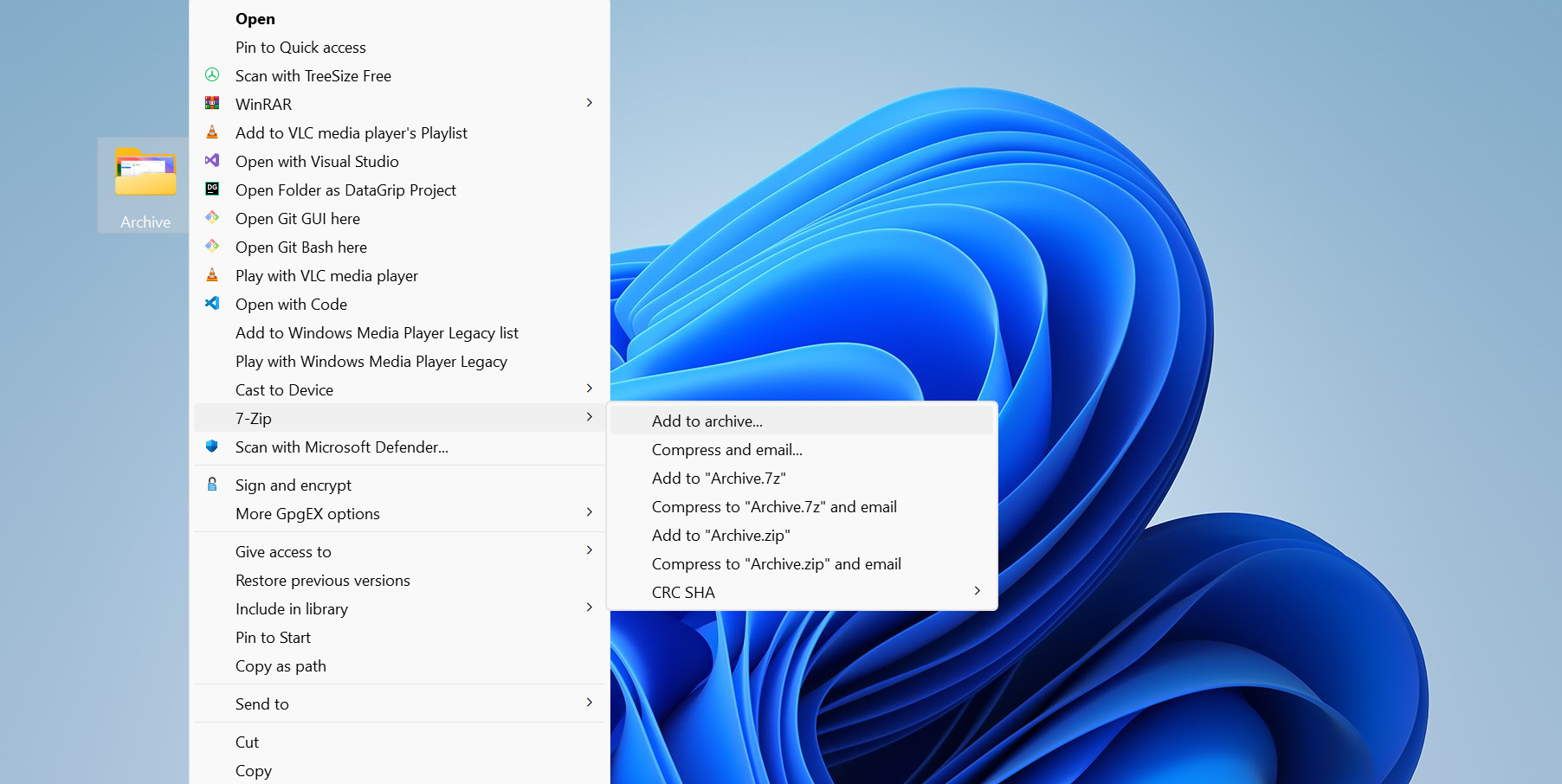Choose Add to archive... option
The height and width of the screenshot is (784, 1562).
[x=707, y=421]
